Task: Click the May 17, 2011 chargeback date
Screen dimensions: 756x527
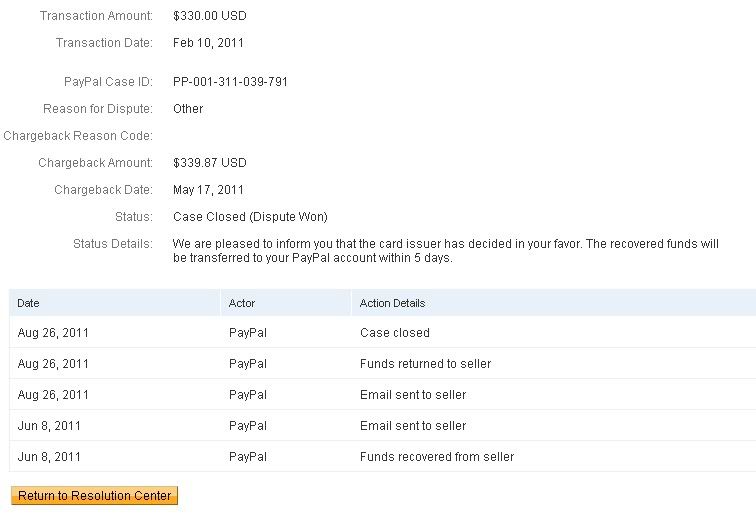Action: 208,190
